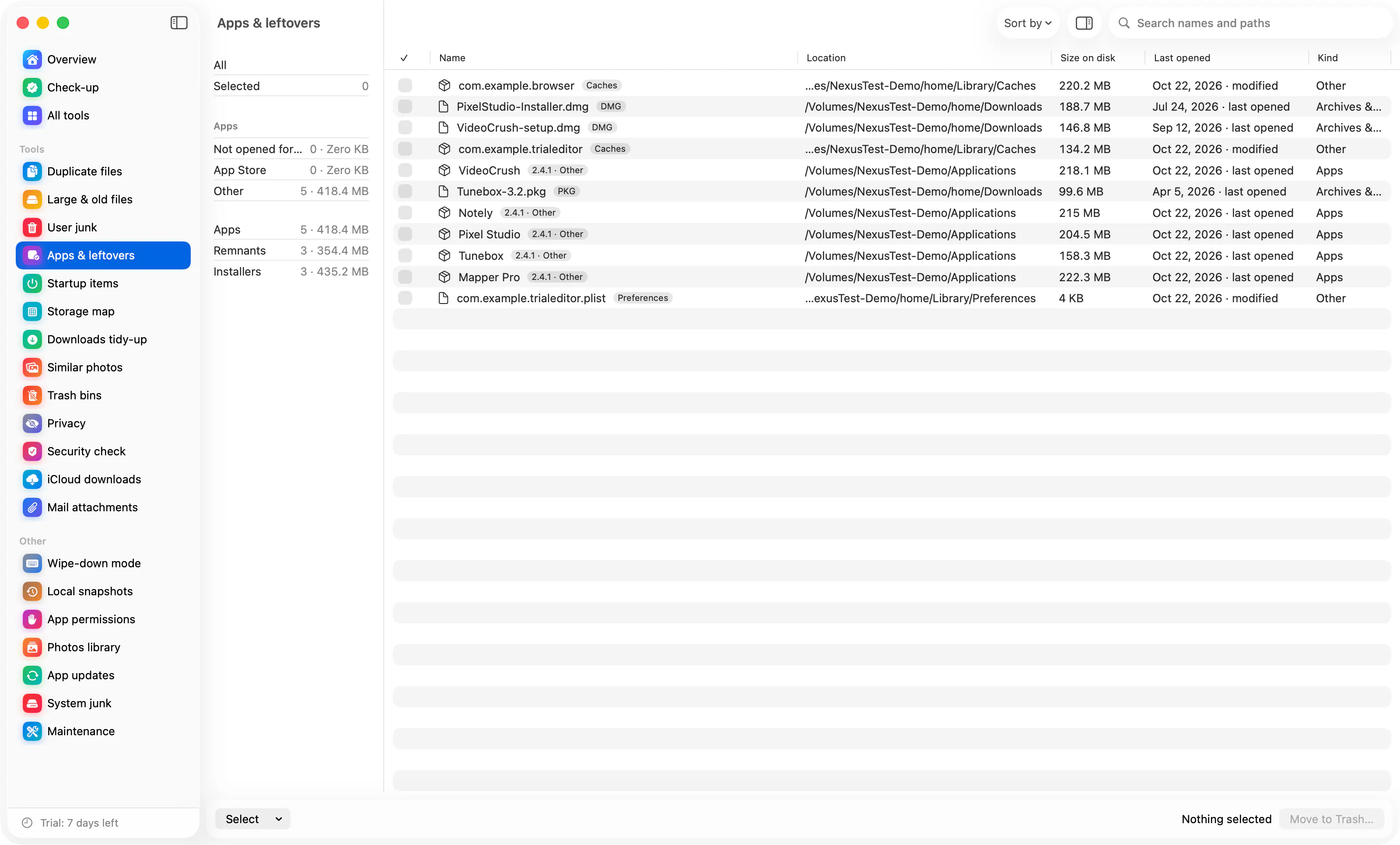Tick the VideoCrush app checkbox
The image size is (1400, 845).
[x=405, y=171]
